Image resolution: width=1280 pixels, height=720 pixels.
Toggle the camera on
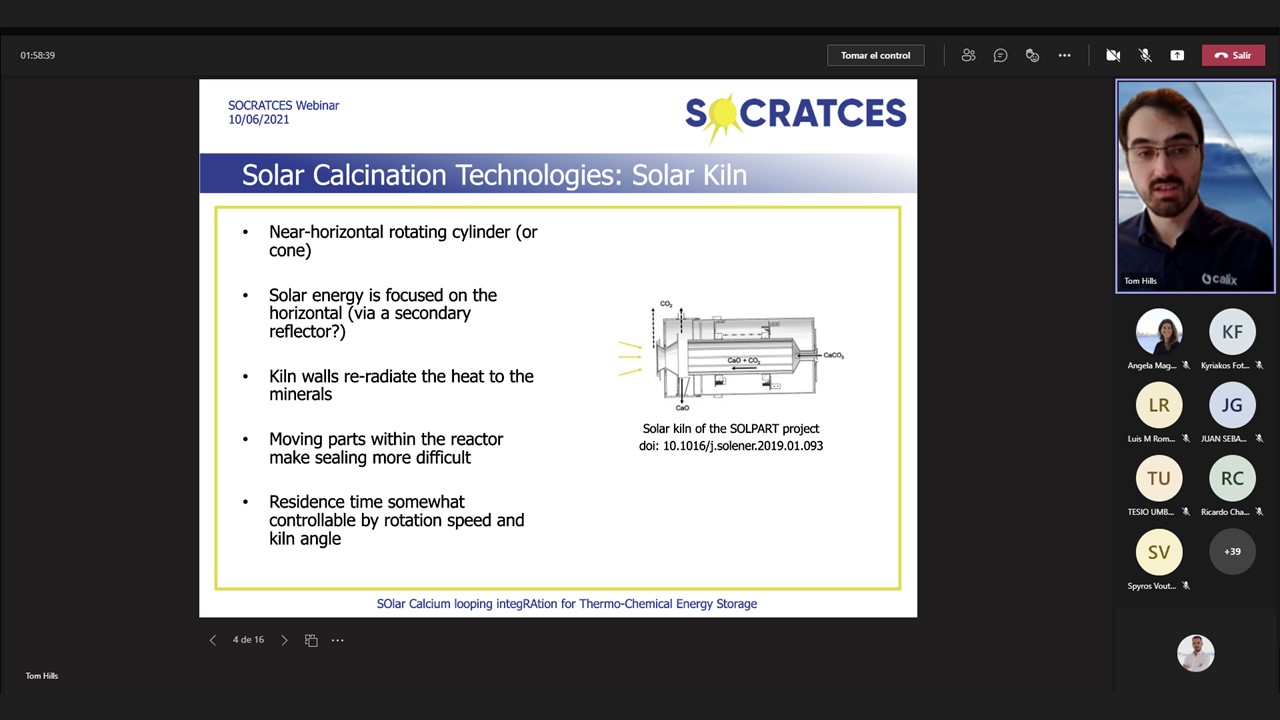pyautogui.click(x=1113, y=55)
